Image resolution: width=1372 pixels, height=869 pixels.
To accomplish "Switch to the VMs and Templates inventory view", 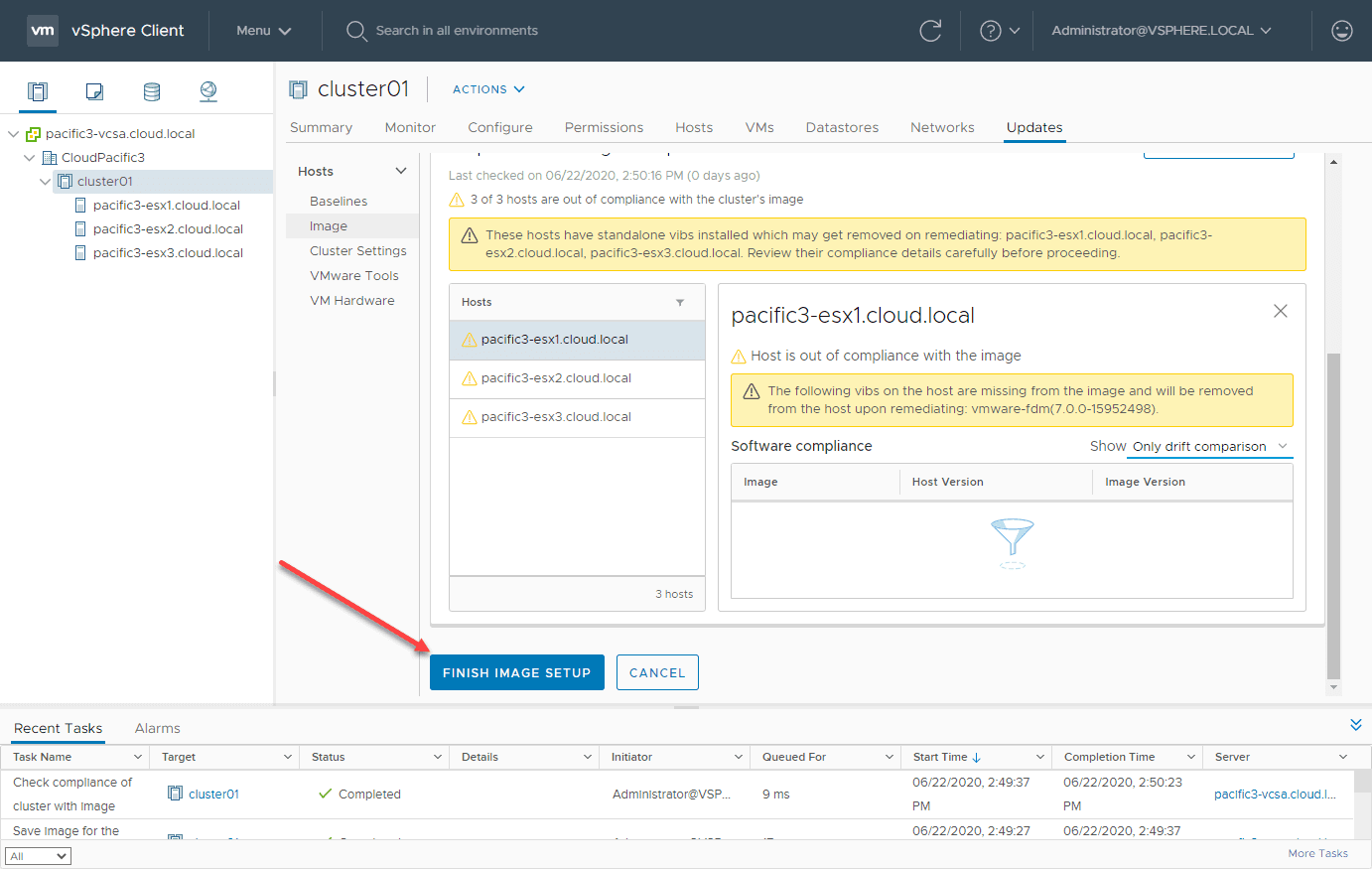I will pos(93,90).
